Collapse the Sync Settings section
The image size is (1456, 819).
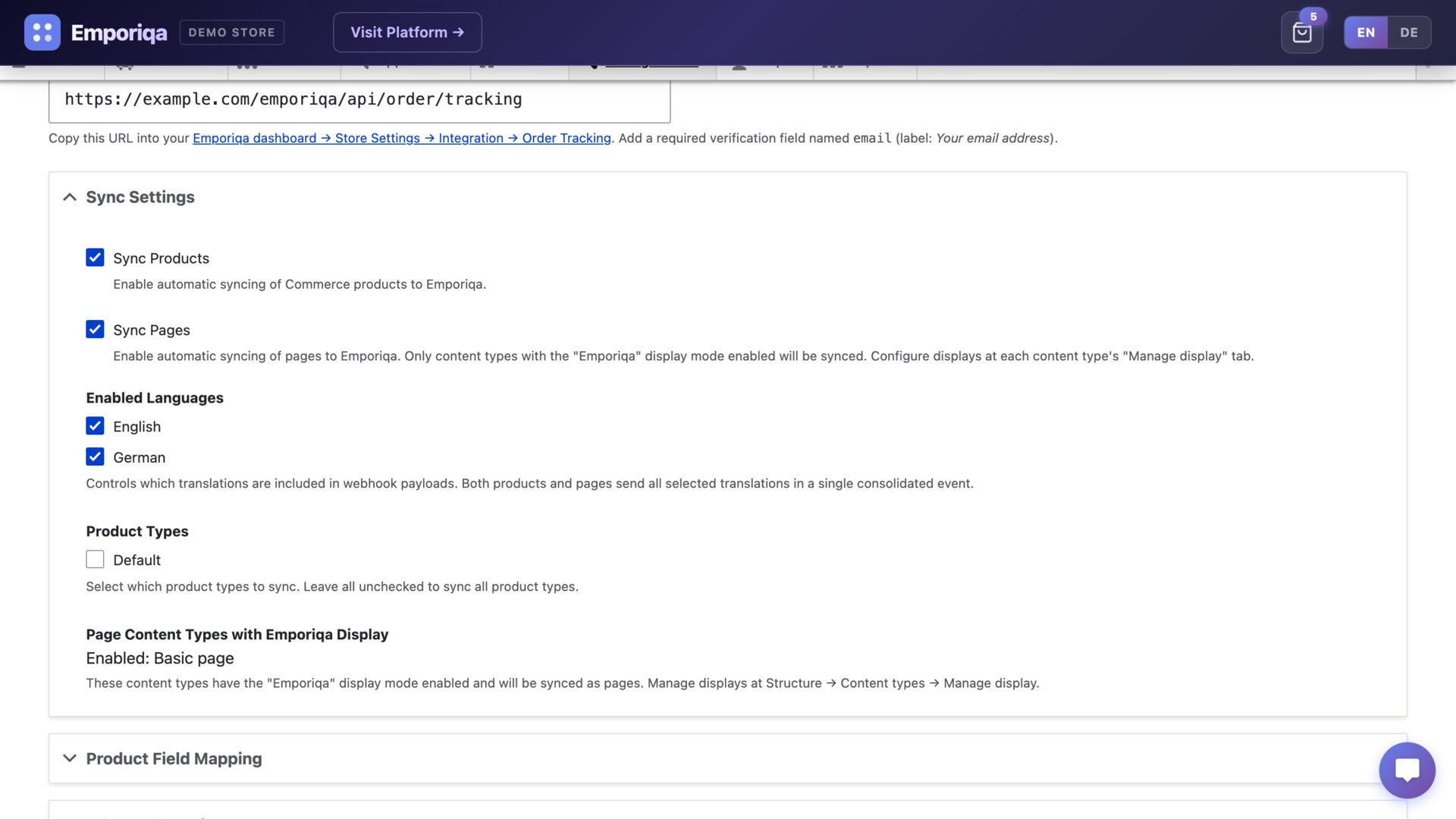[69, 196]
